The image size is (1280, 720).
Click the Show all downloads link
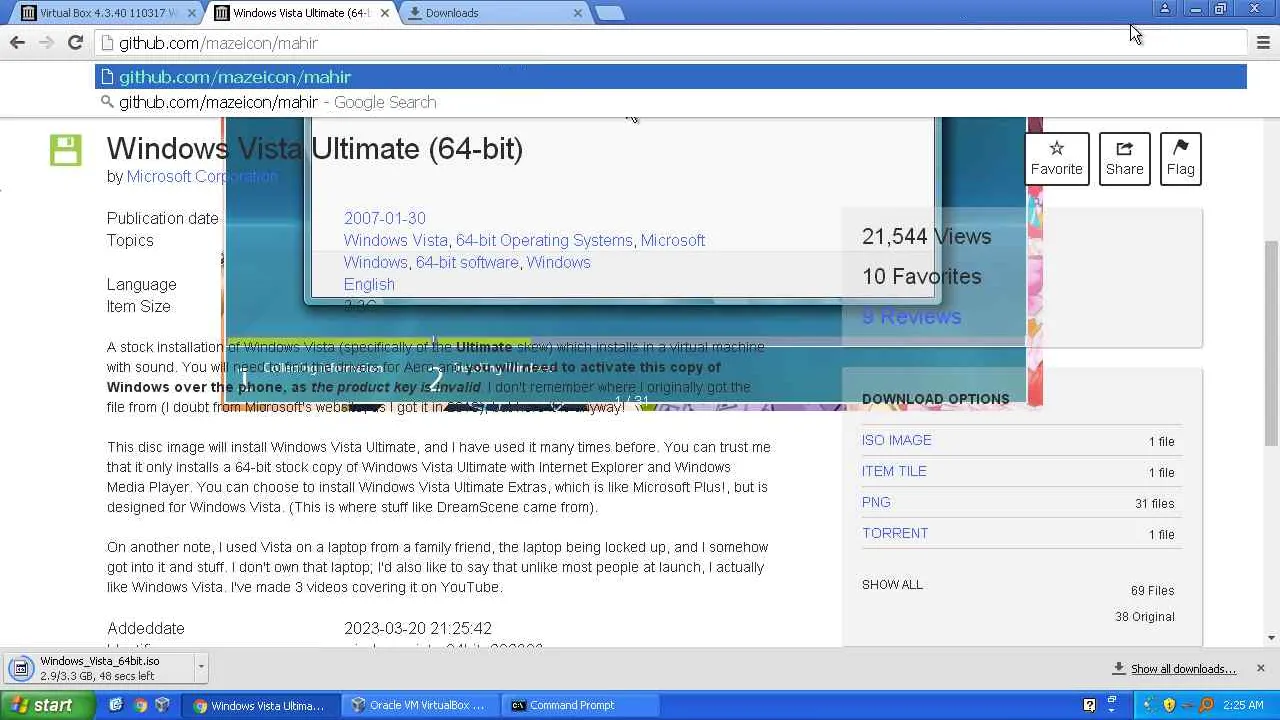(1183, 669)
